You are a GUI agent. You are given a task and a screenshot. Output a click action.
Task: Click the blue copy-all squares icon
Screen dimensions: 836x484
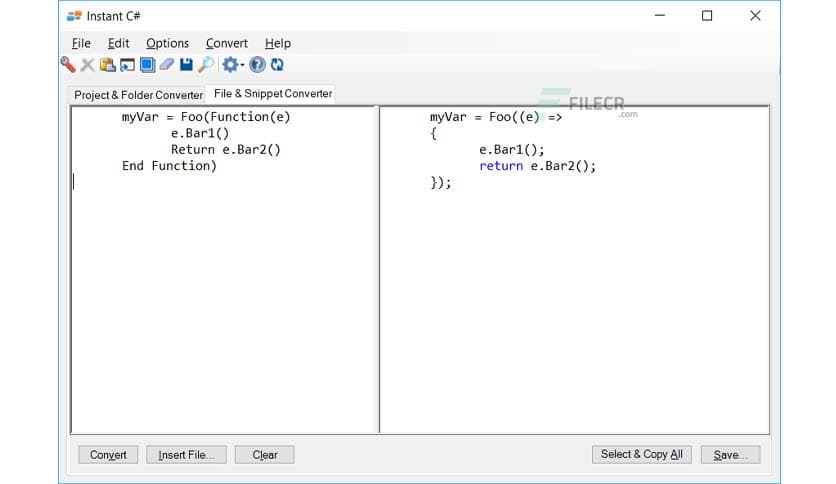(147, 65)
